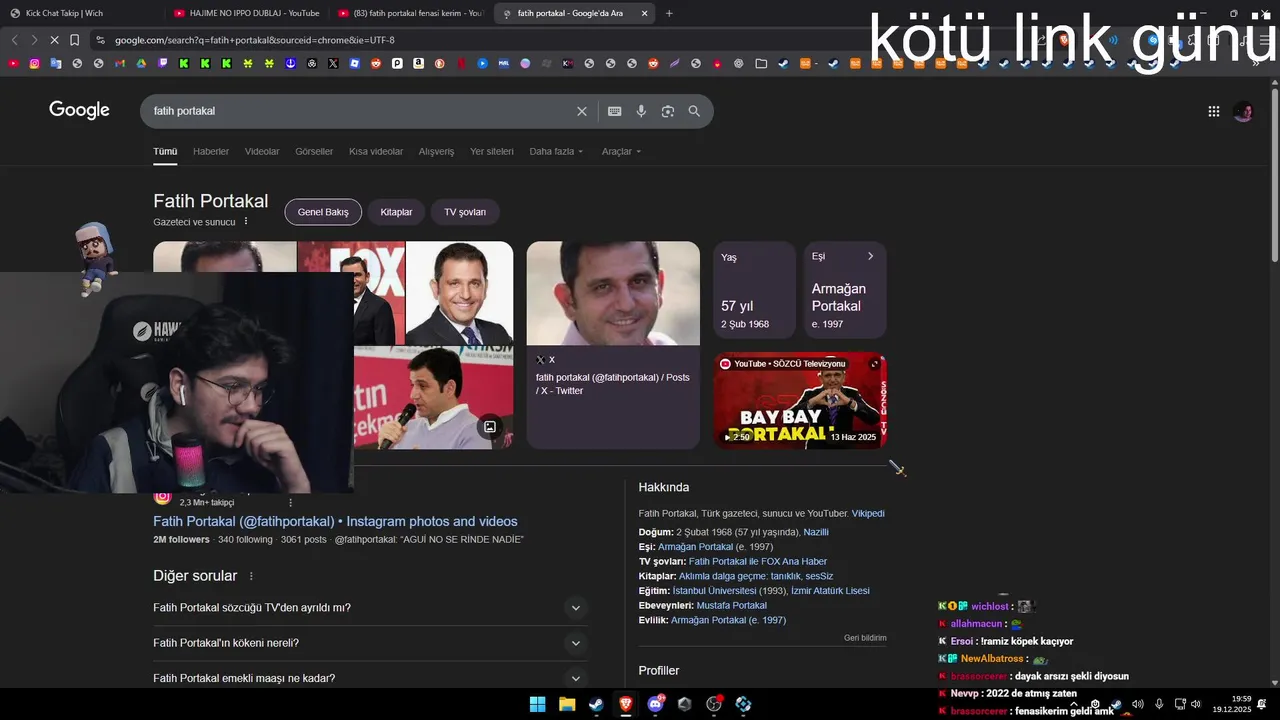Open Brave browser taskbar icon

click(625, 704)
